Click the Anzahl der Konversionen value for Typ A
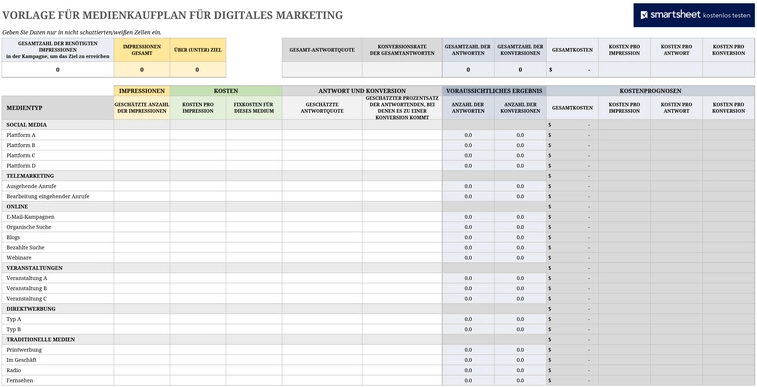The image size is (757, 387). (520, 319)
